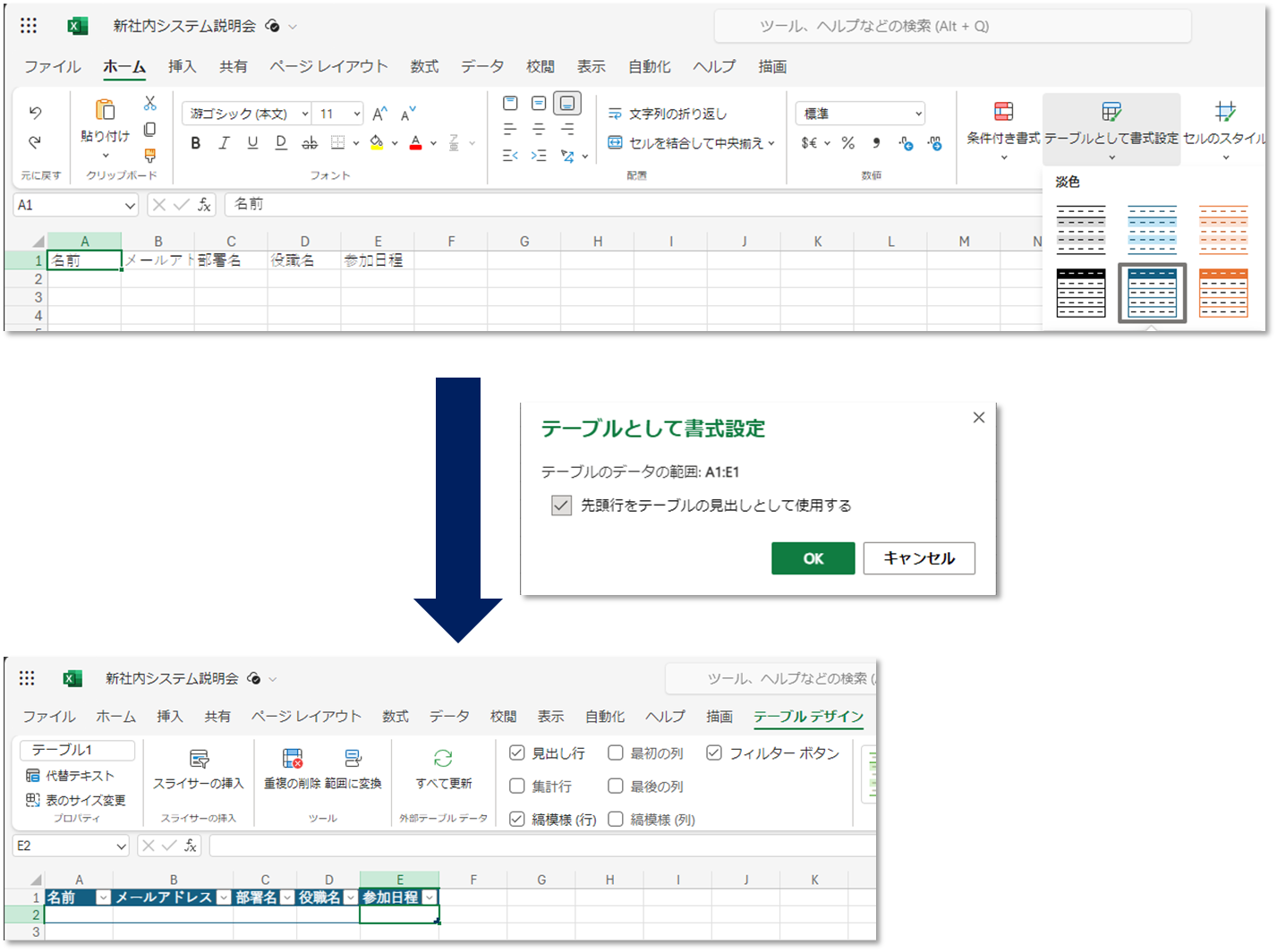Image resolution: width=1277 pixels, height=952 pixels.
Task: Enable the 最初の列 checkbox
Action: [x=616, y=753]
